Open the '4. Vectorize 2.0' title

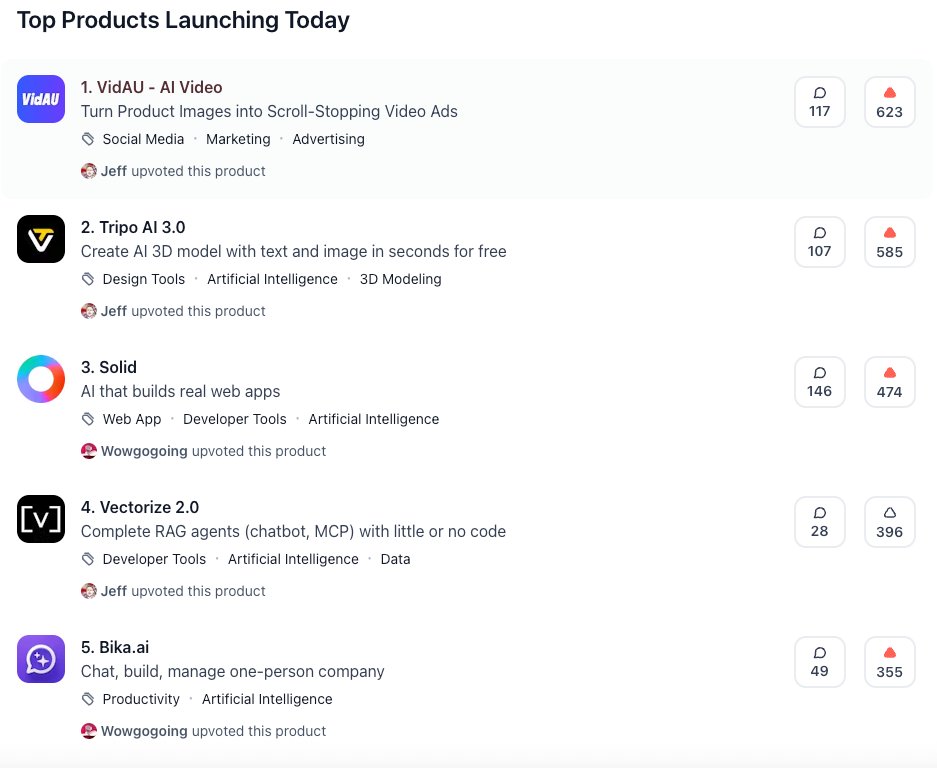(140, 507)
